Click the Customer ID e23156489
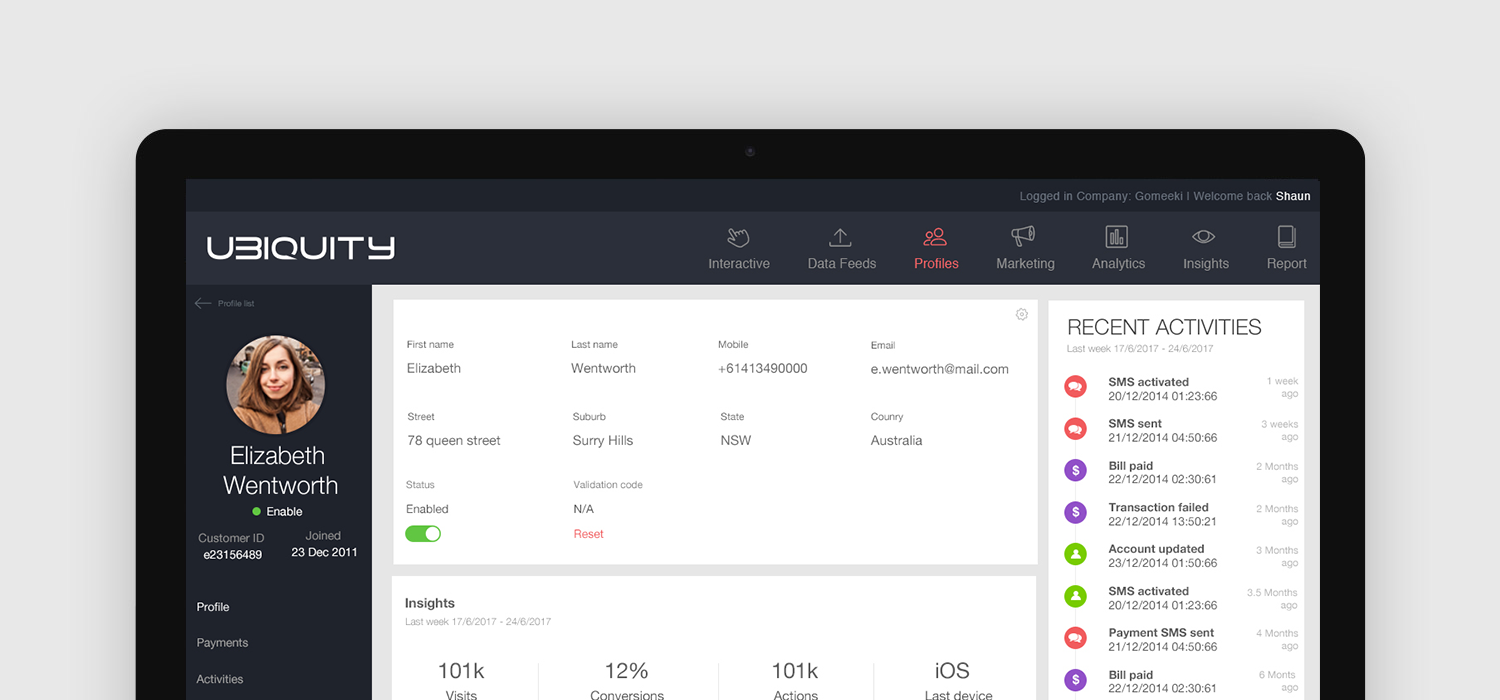This screenshot has height=700, width=1500. (233, 555)
